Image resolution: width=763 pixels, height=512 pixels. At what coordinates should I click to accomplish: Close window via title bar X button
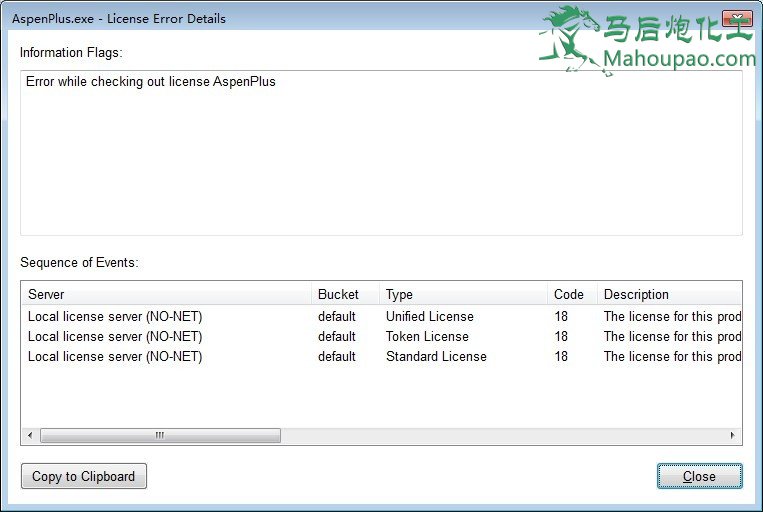[738, 19]
